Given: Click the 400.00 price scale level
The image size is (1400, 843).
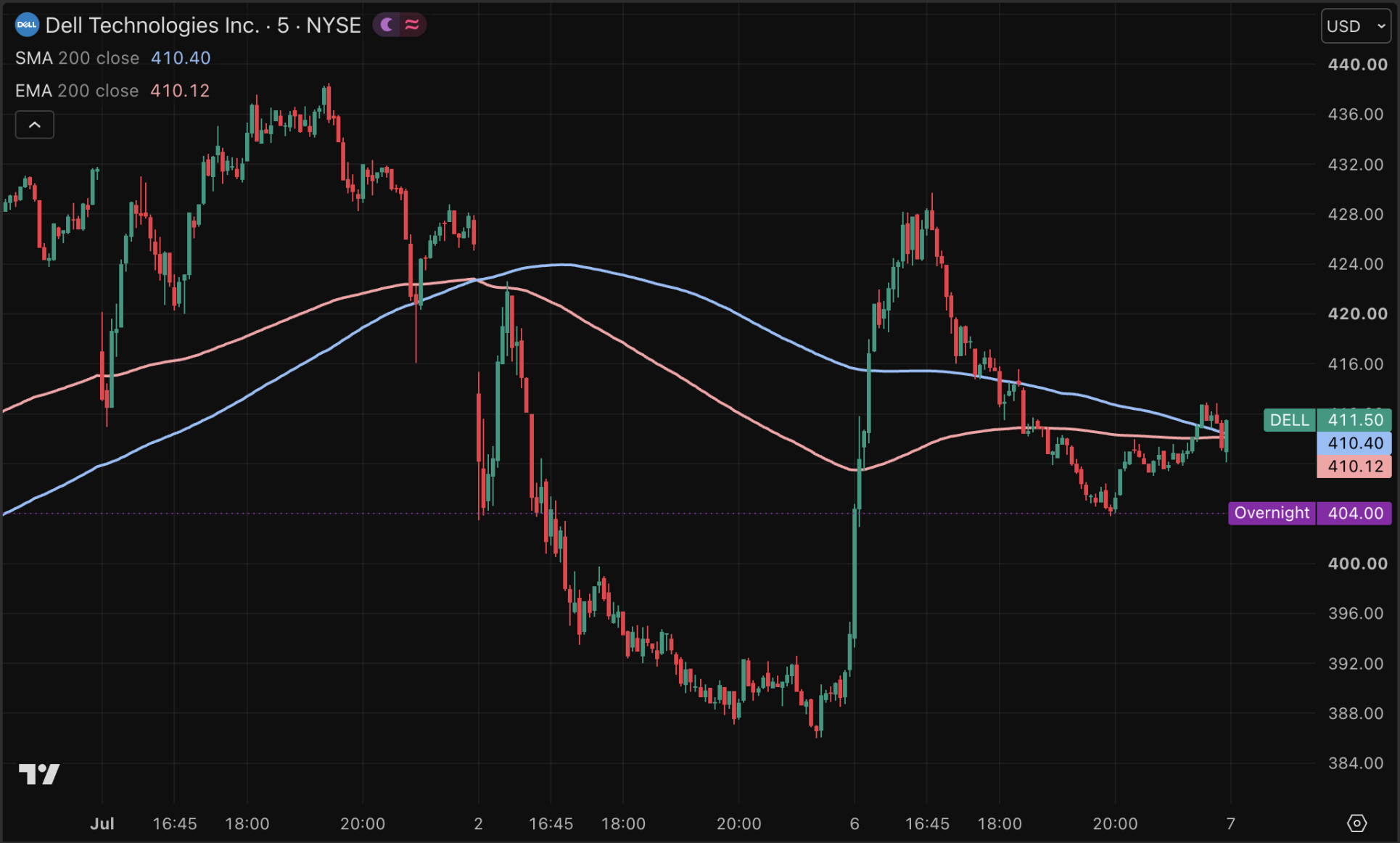Looking at the screenshot, I should click(1357, 564).
